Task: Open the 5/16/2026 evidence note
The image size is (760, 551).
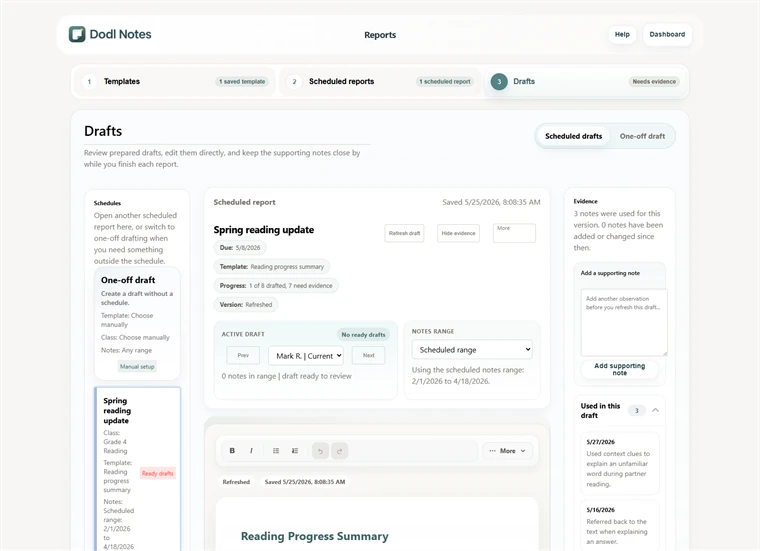Action: point(619,525)
